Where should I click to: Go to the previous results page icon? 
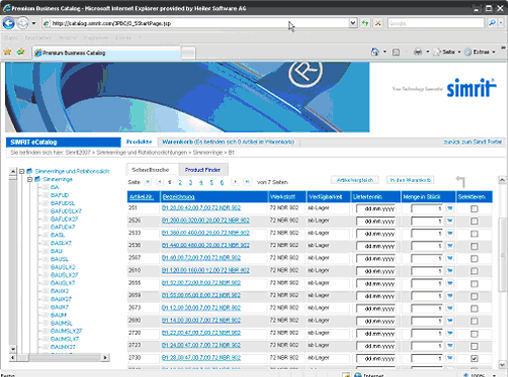[160, 182]
